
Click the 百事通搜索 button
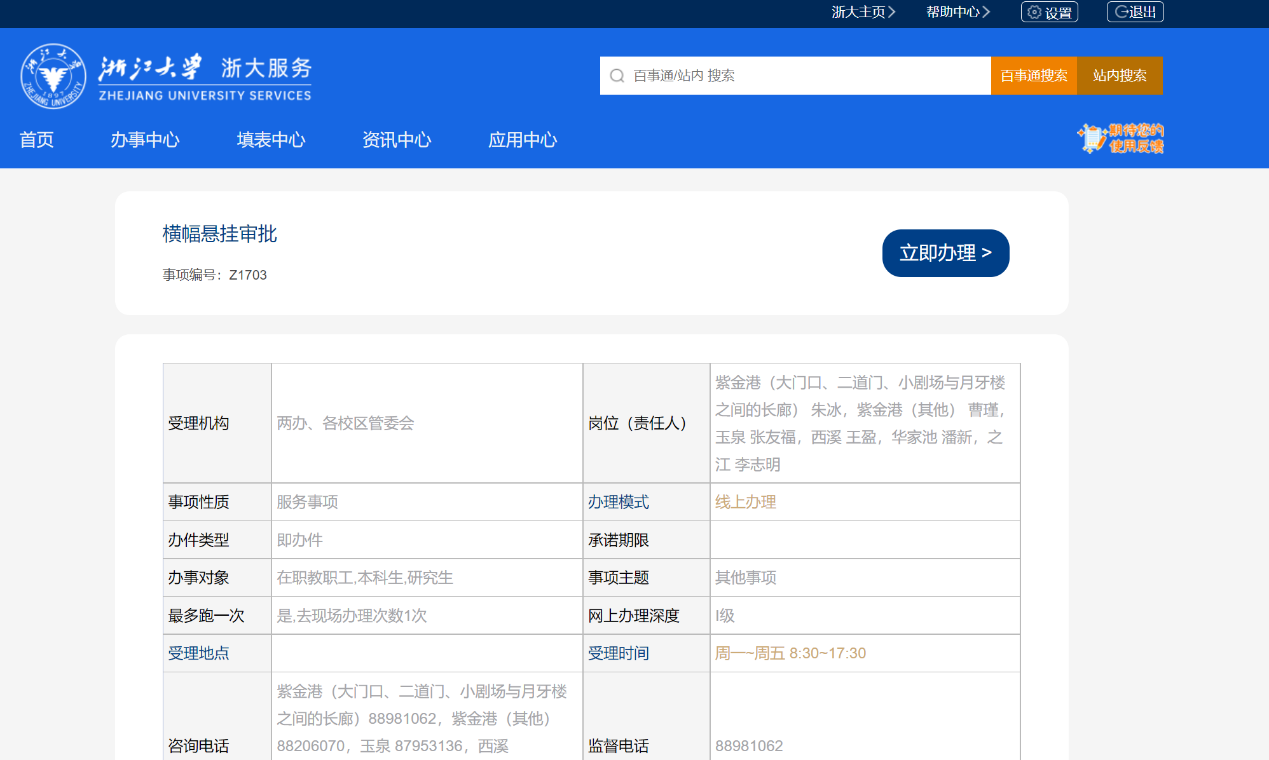[x=1034, y=76]
